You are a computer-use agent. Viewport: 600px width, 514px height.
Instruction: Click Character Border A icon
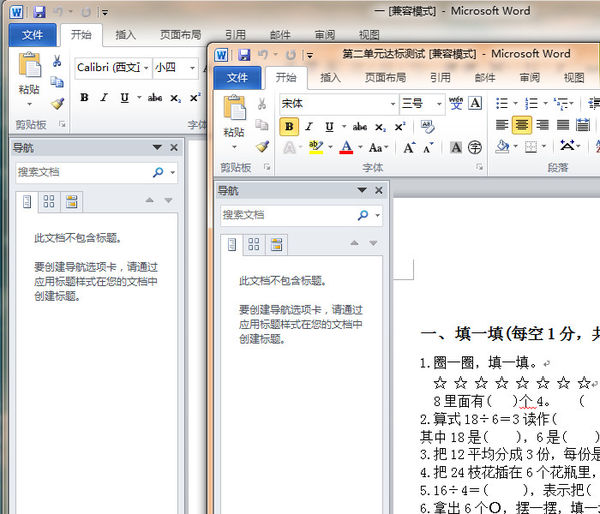475,103
